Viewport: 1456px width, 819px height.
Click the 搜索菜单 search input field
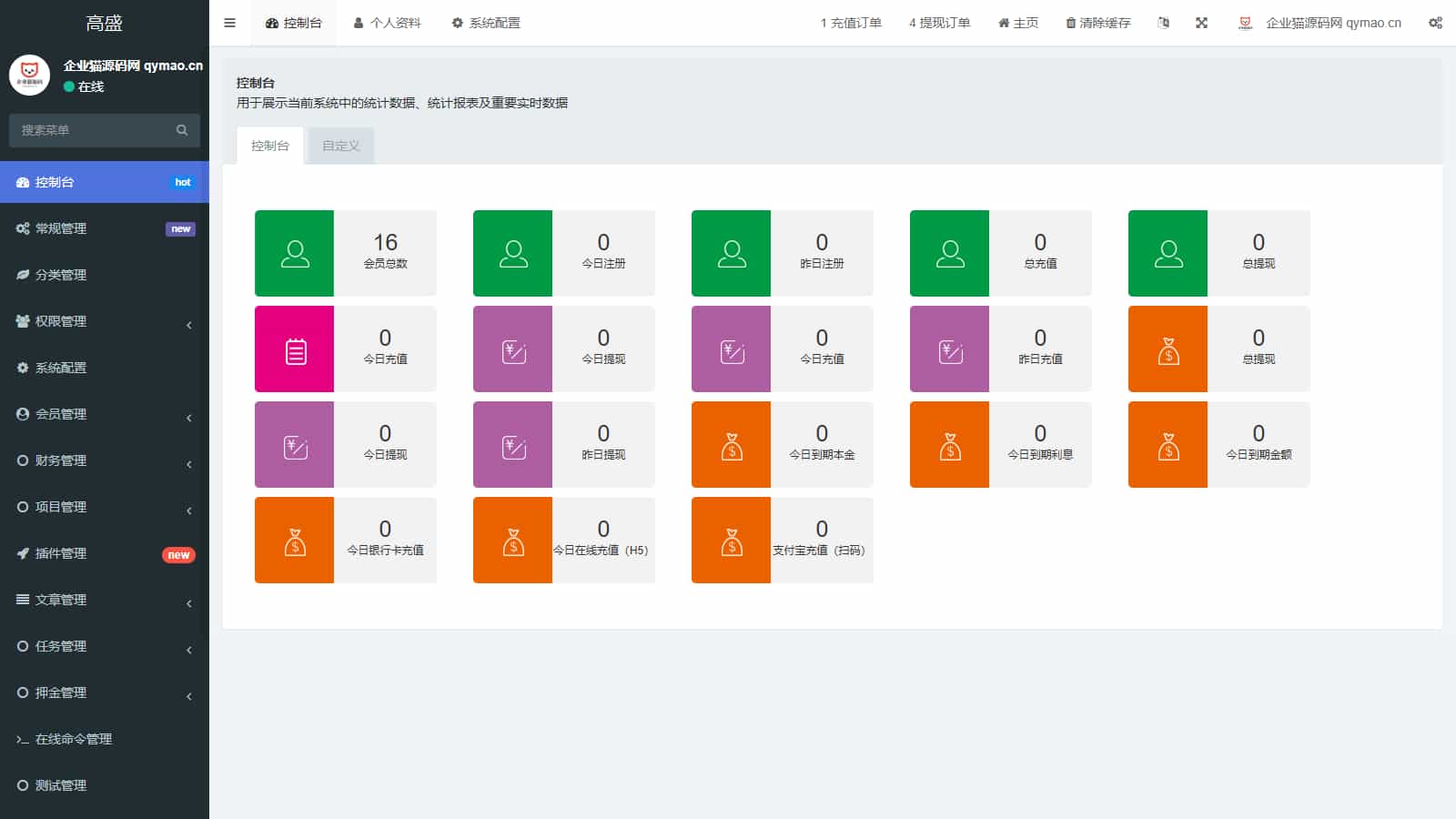pos(91,130)
